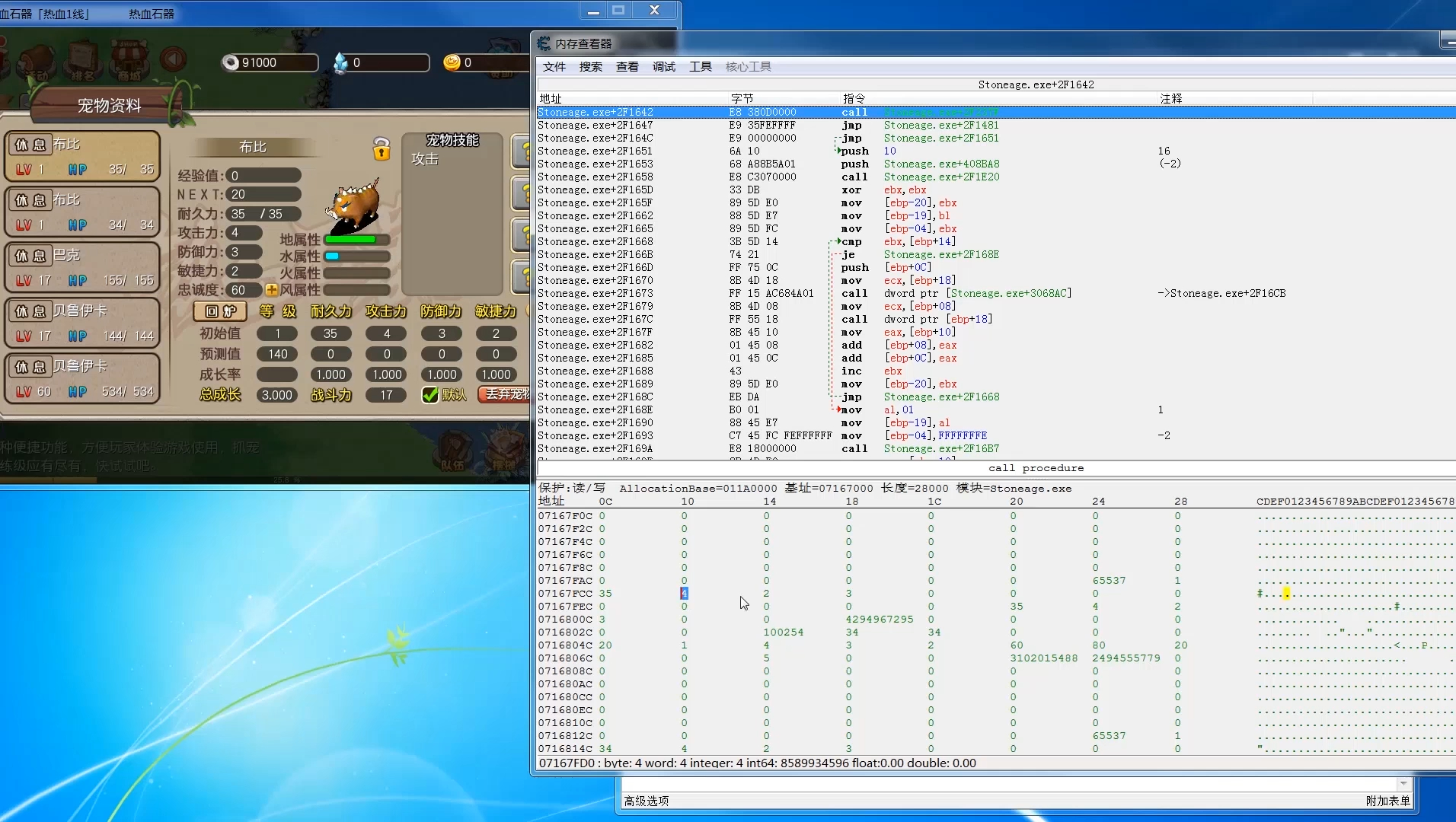
Task: Click the value 3102015488 in memory row 0716806C
Action: pos(1044,658)
